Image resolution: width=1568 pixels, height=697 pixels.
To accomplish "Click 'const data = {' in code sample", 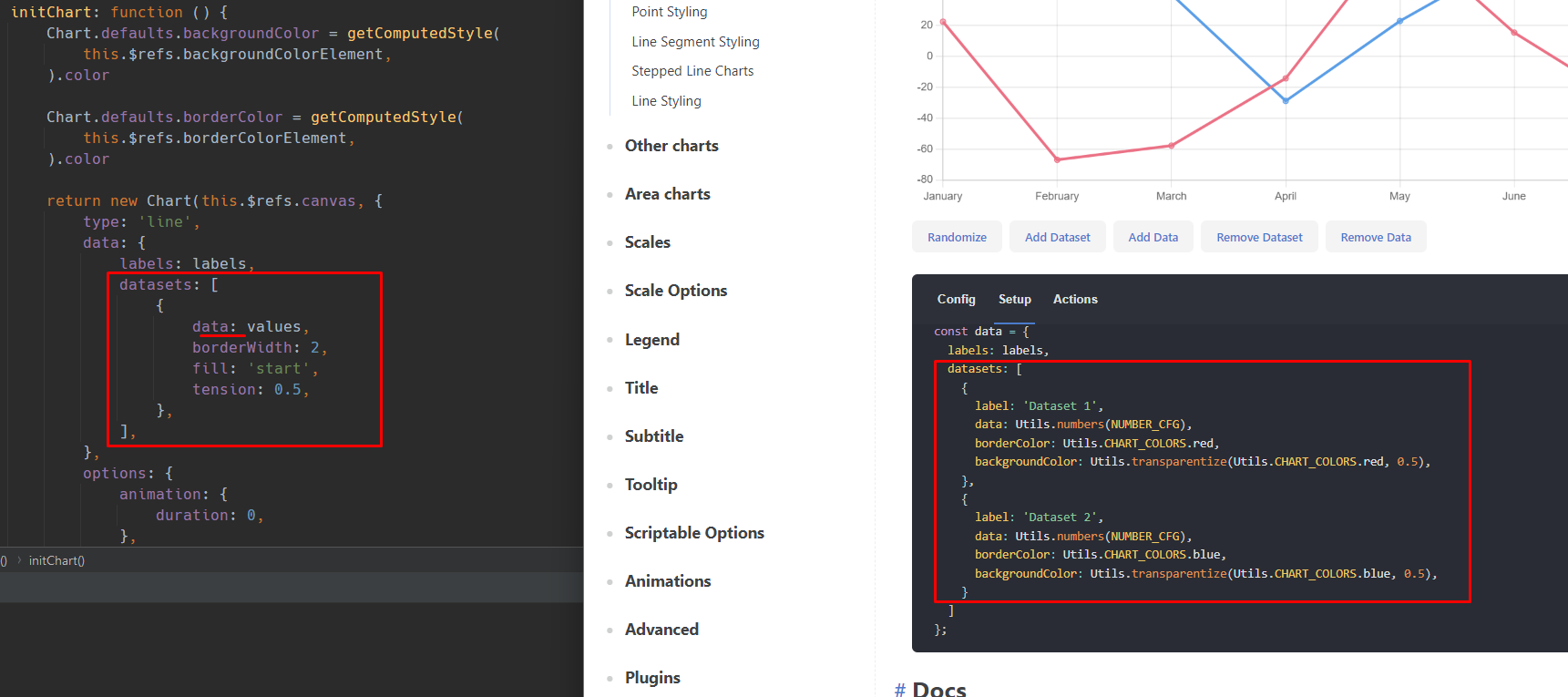I will click(981, 332).
